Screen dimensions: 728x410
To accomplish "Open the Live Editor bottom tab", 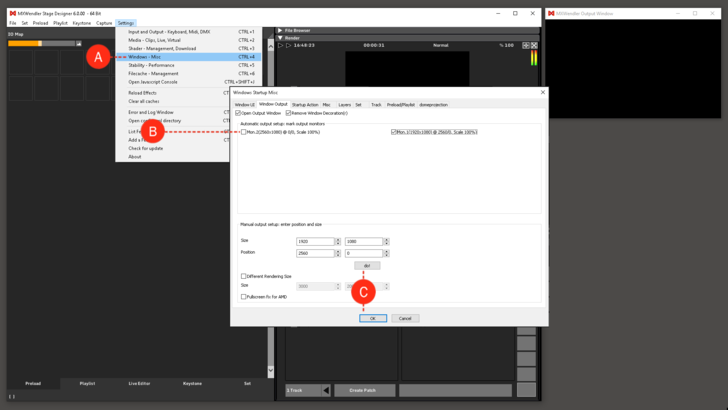I will pos(139,384).
